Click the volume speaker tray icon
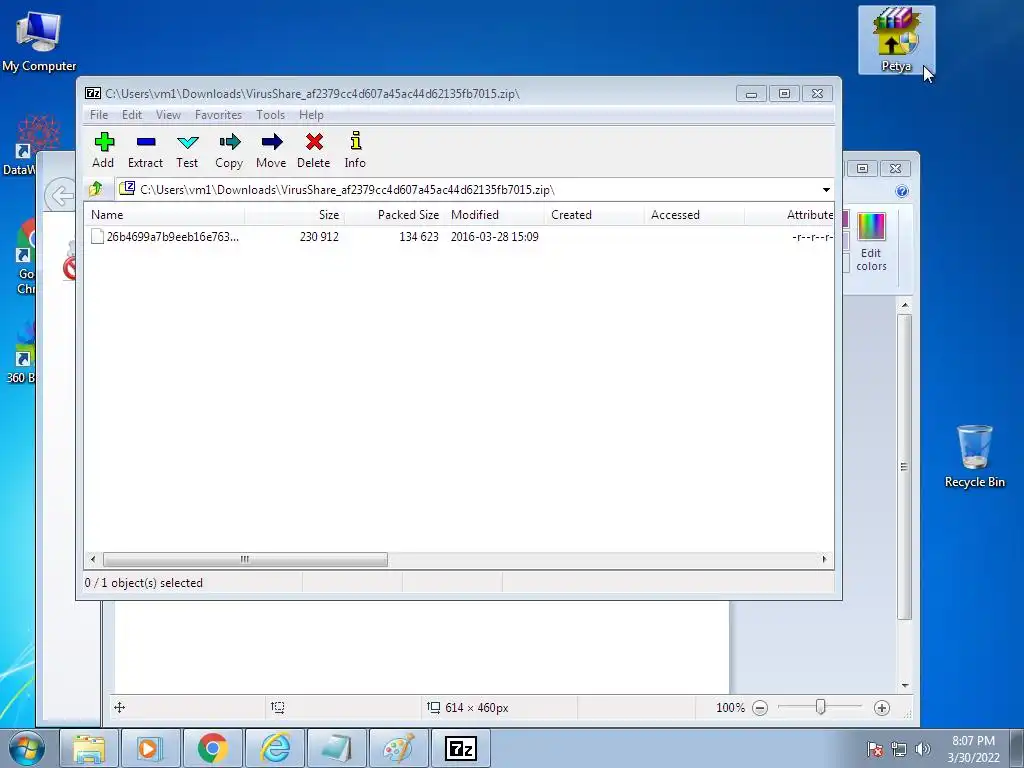The width and height of the screenshot is (1024, 768). 923,749
